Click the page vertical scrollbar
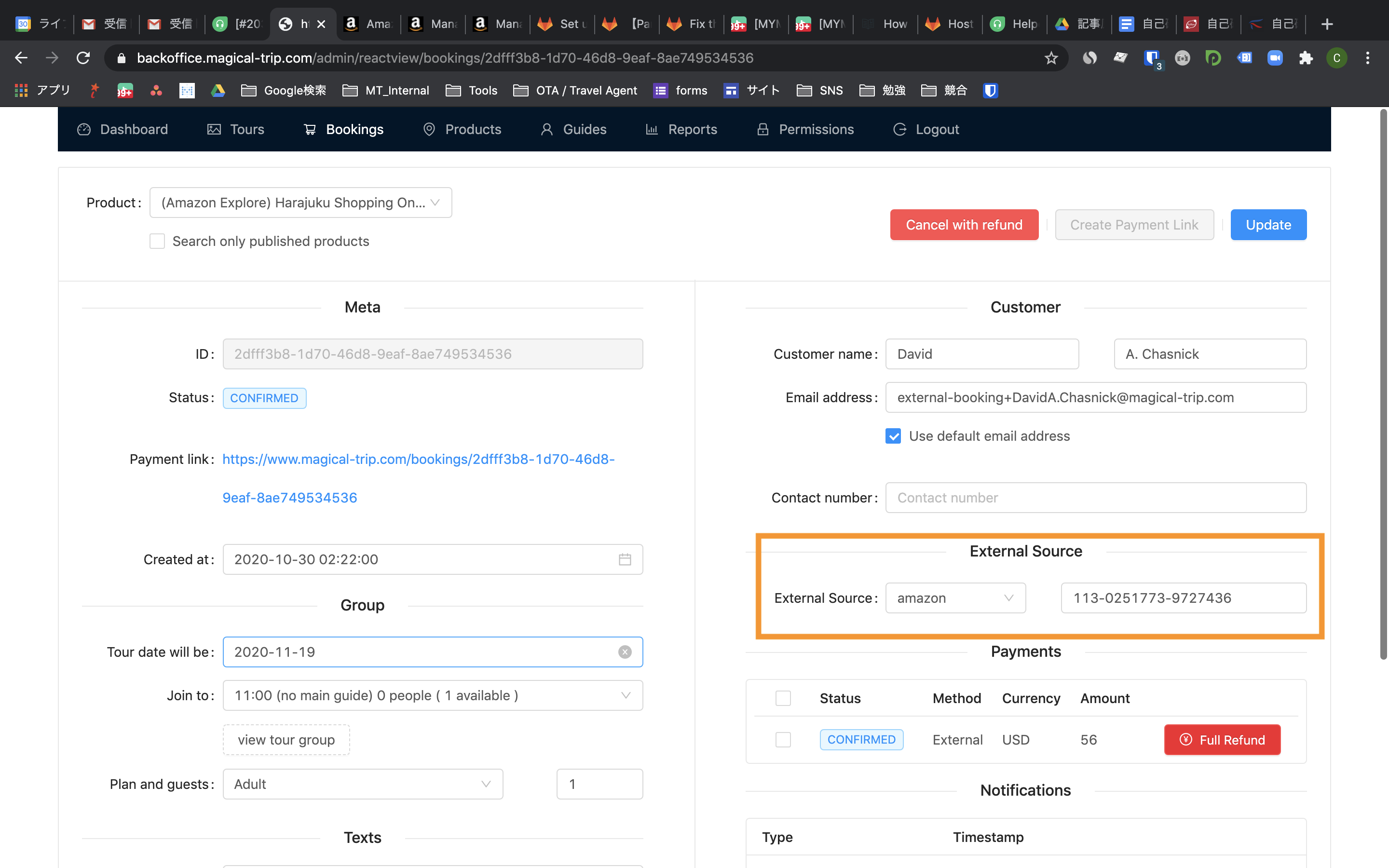 [1383, 385]
